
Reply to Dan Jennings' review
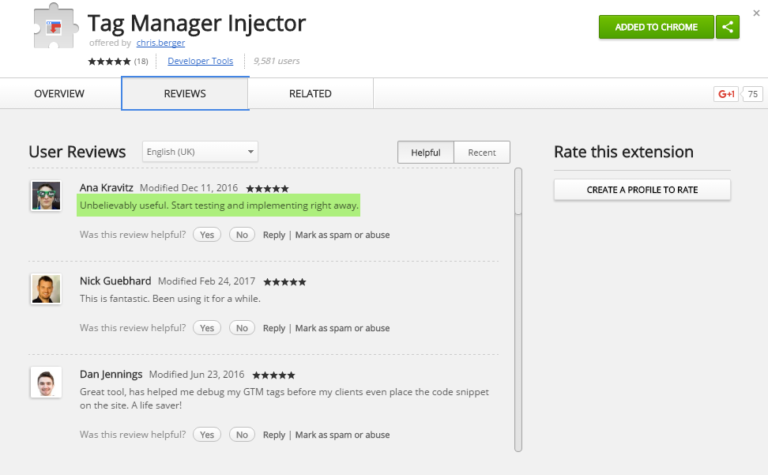(274, 435)
